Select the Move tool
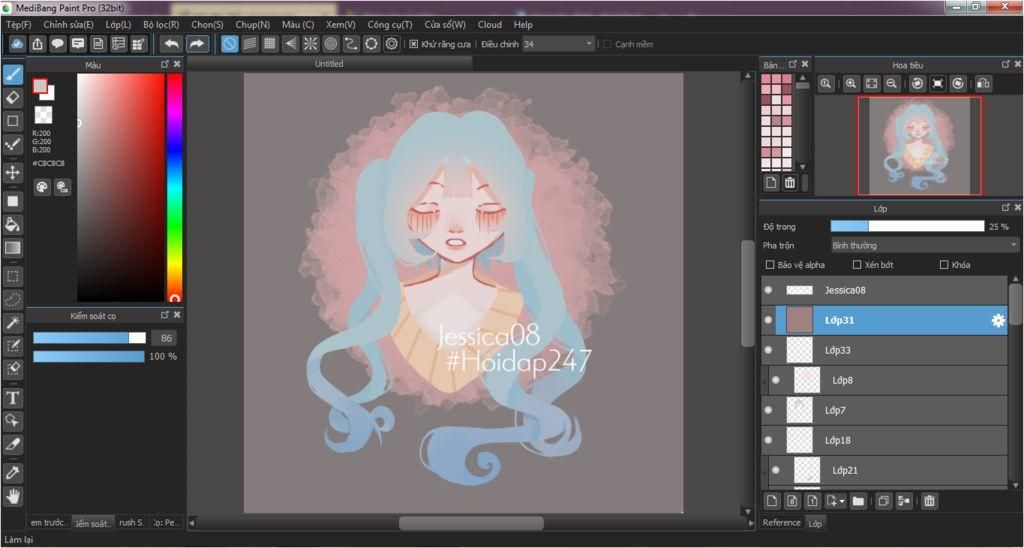1024x548 pixels. (x=12, y=172)
